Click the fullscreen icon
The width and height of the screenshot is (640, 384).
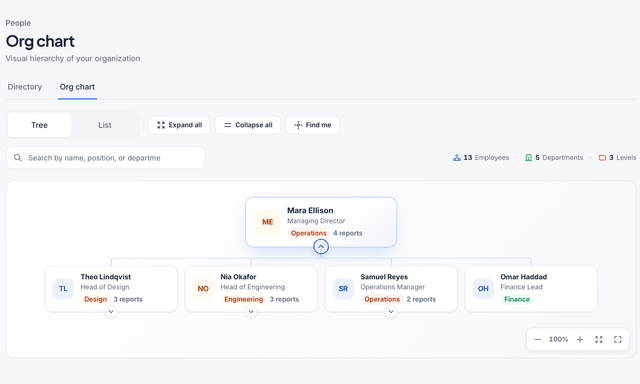tap(618, 340)
